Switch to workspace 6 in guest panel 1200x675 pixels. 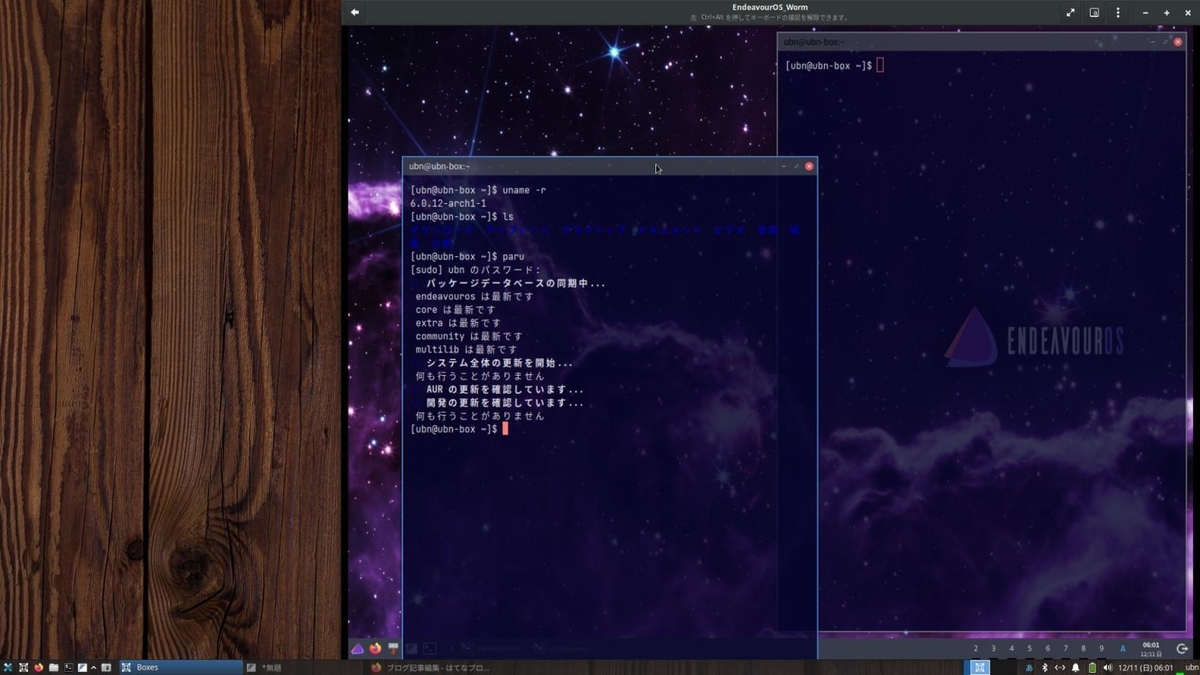[1047, 648]
